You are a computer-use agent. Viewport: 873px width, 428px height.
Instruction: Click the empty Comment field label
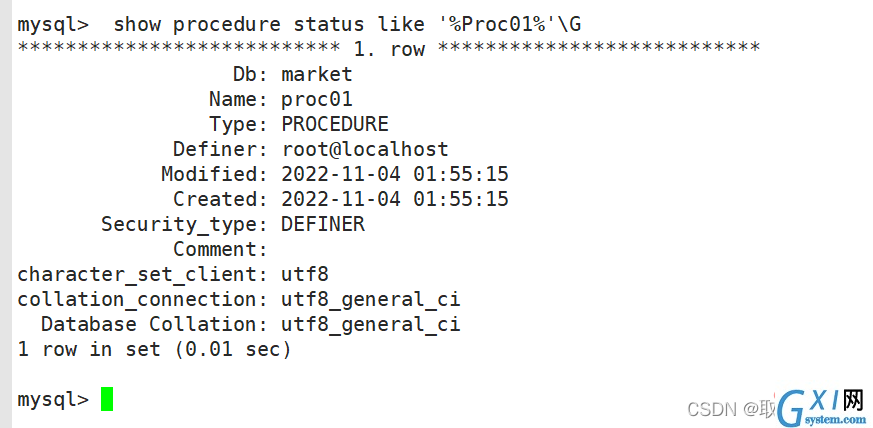click(220, 249)
